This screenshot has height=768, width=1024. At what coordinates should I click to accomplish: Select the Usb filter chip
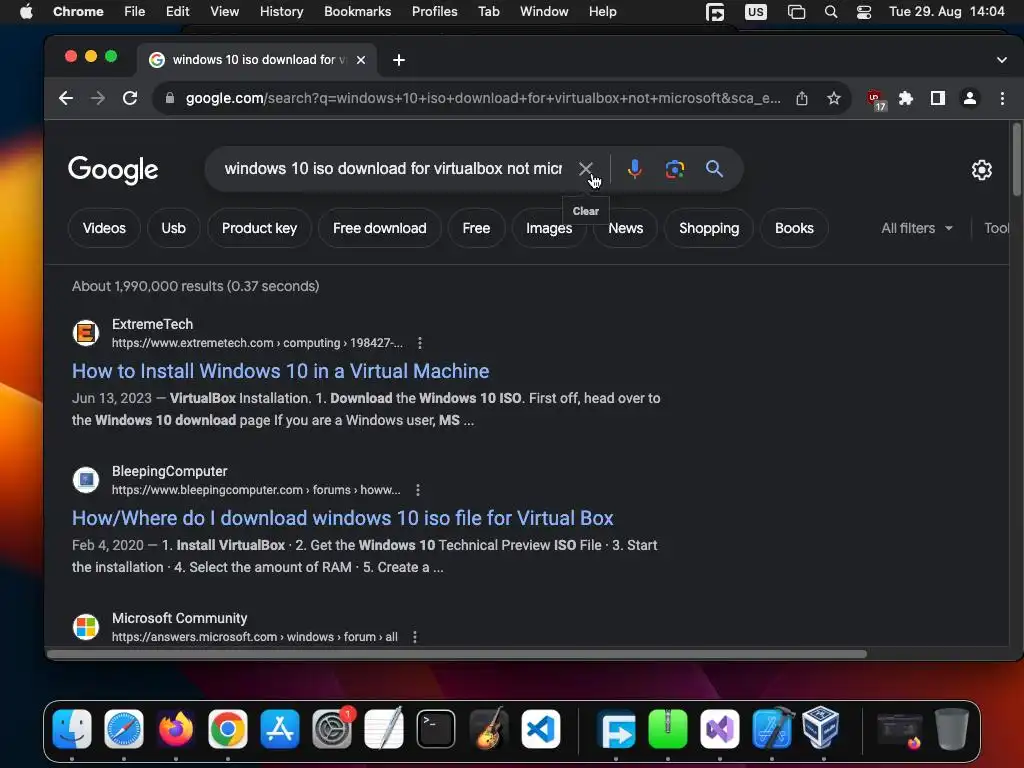tap(173, 228)
